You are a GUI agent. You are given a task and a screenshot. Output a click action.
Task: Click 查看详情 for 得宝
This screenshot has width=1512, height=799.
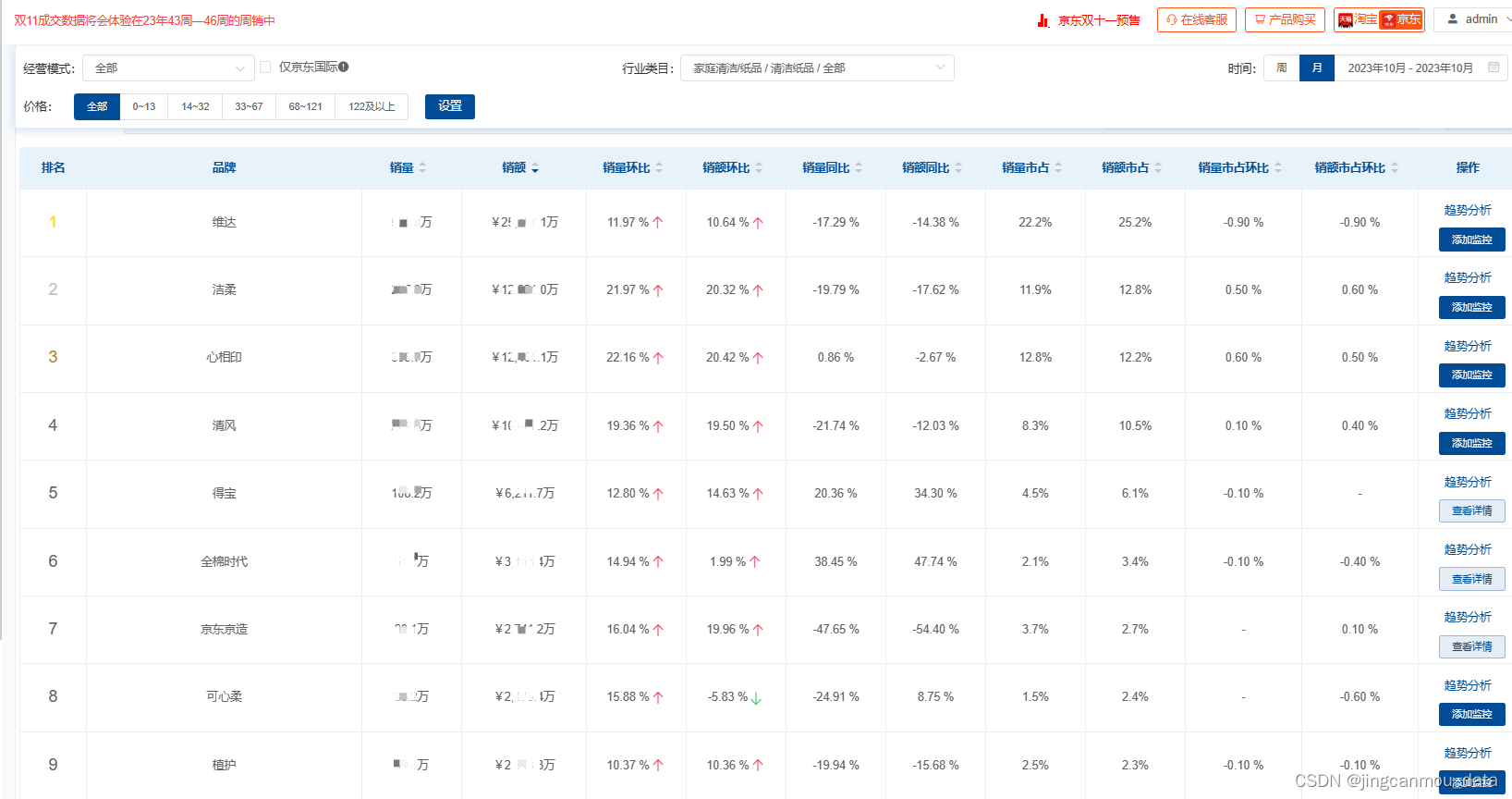[1471, 510]
